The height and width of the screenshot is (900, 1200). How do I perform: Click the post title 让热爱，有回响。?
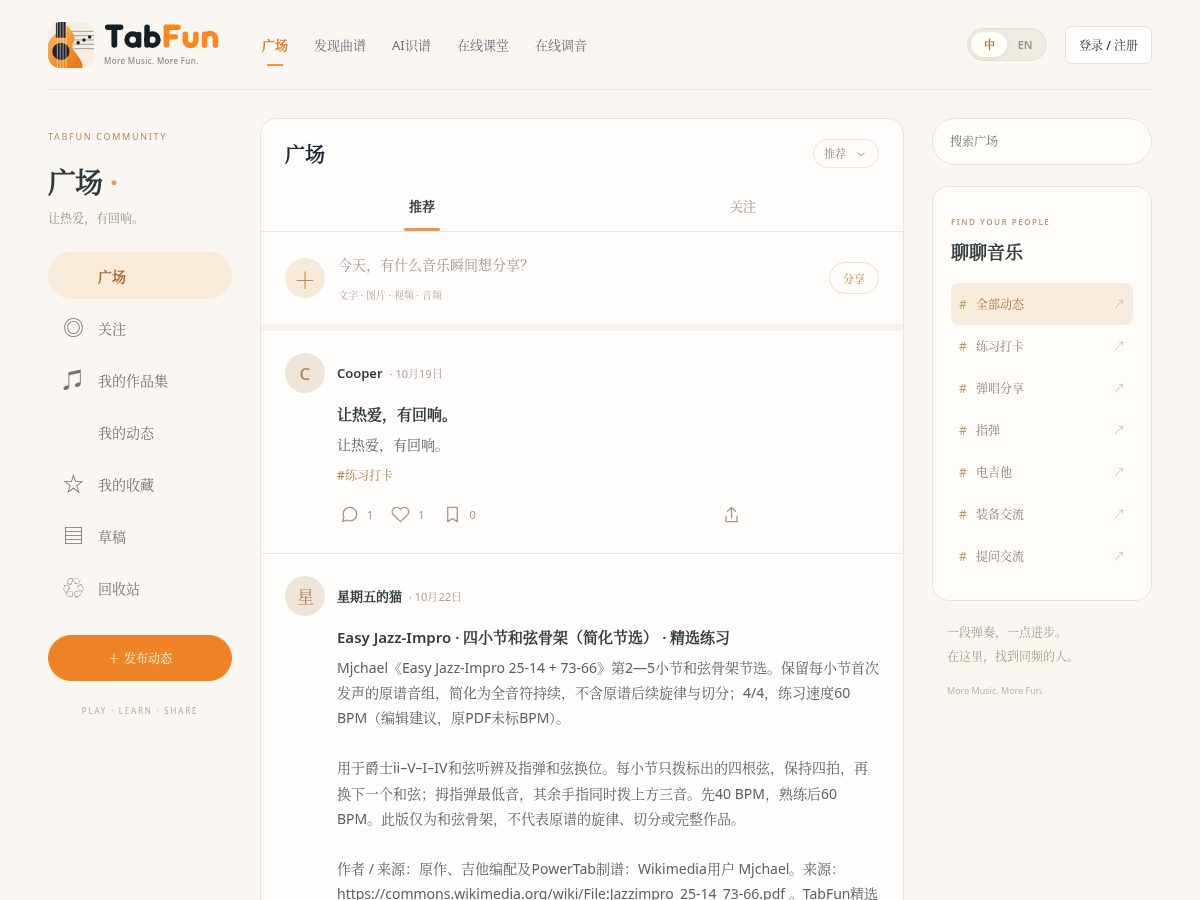(x=395, y=414)
